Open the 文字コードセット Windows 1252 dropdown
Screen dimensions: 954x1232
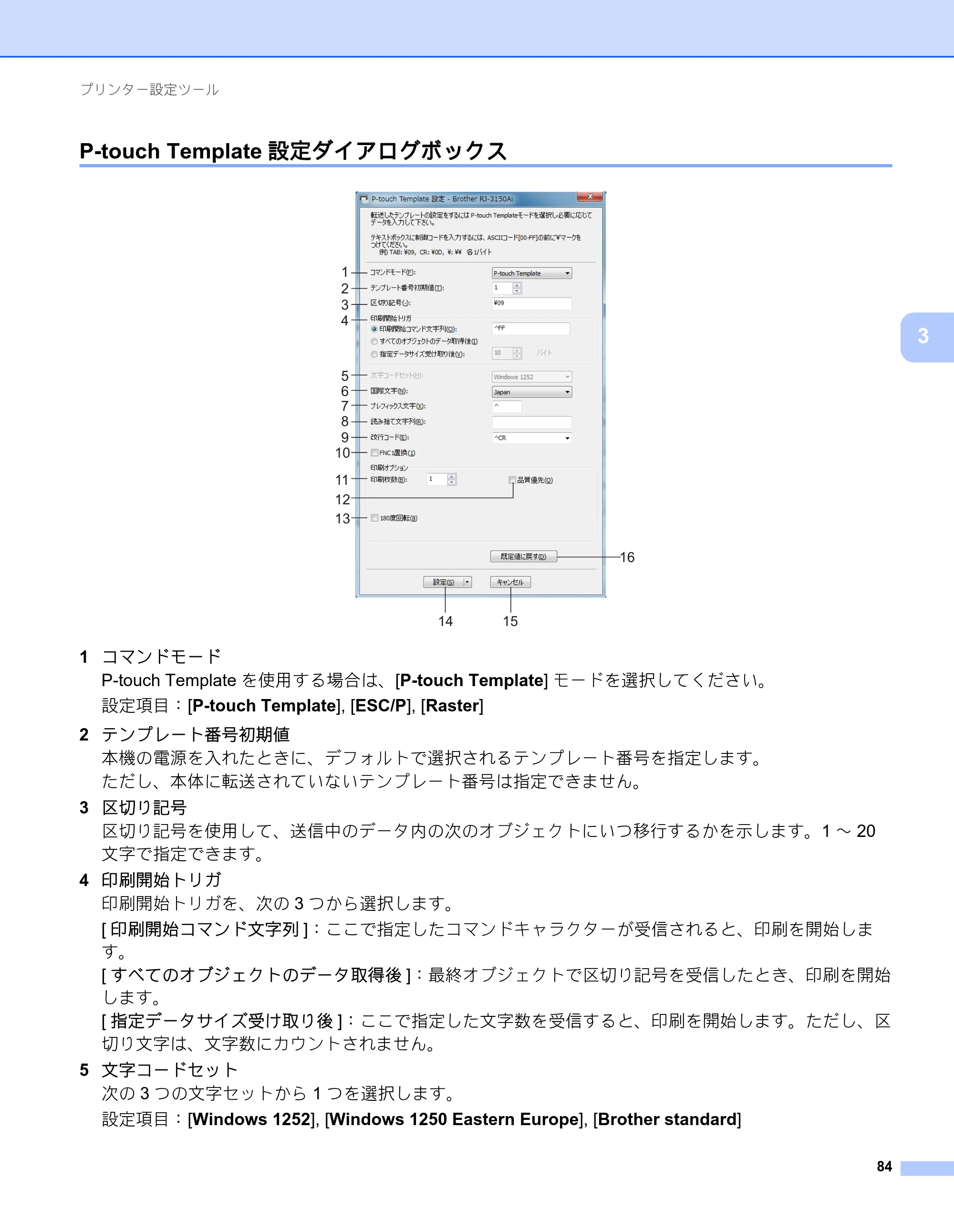coord(532,377)
